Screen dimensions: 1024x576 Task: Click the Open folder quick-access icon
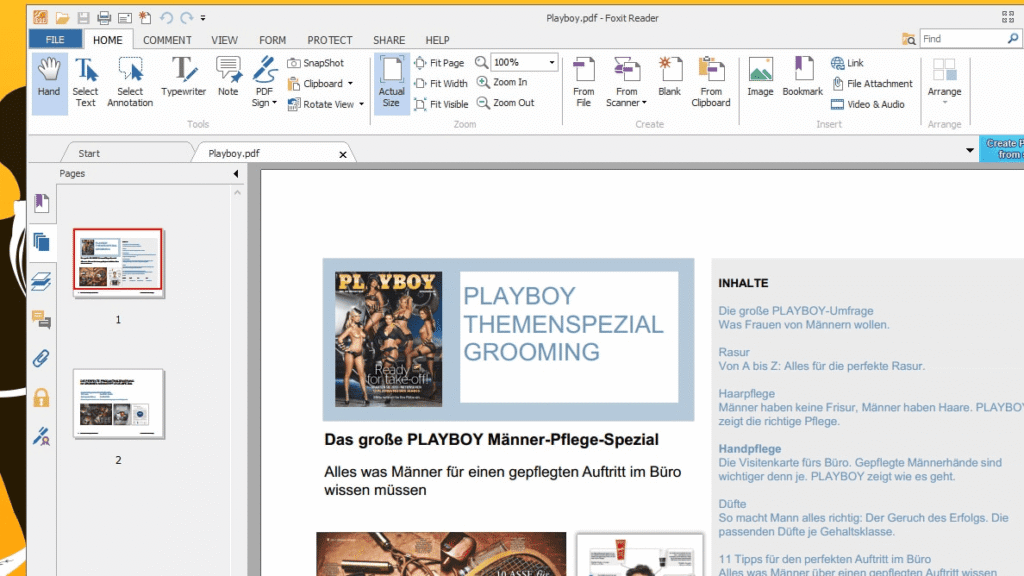tap(62, 18)
